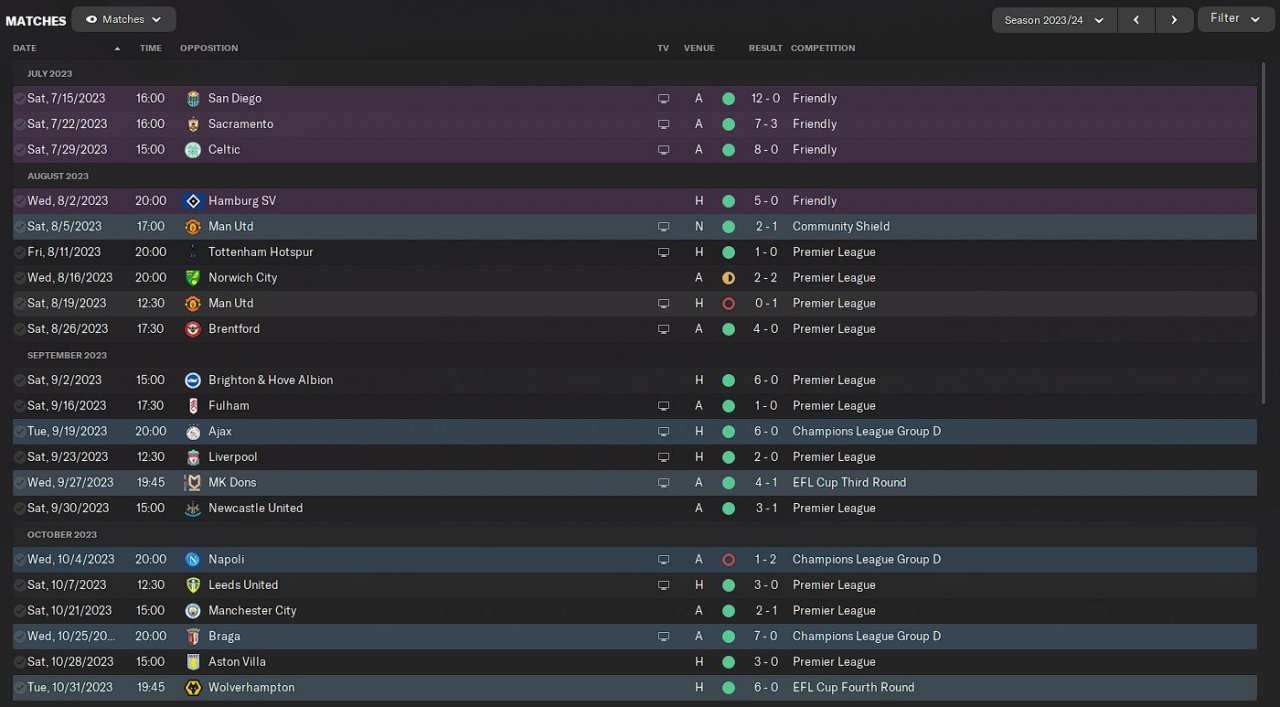Screen dimensions: 1280x707
Task: Sort by the COMPETITION column header
Action: 823,48
